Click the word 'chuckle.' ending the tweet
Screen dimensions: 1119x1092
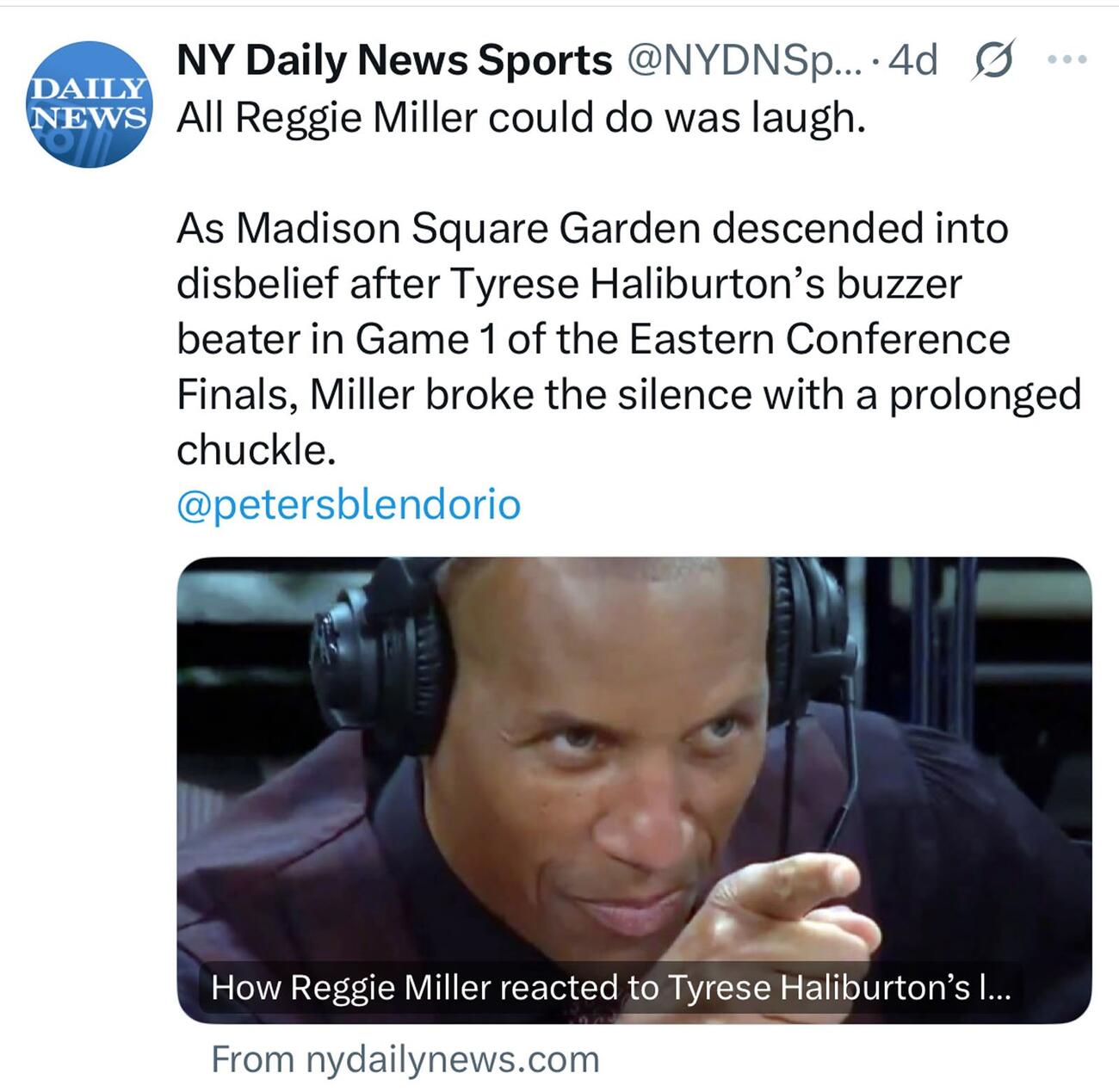tap(256, 449)
